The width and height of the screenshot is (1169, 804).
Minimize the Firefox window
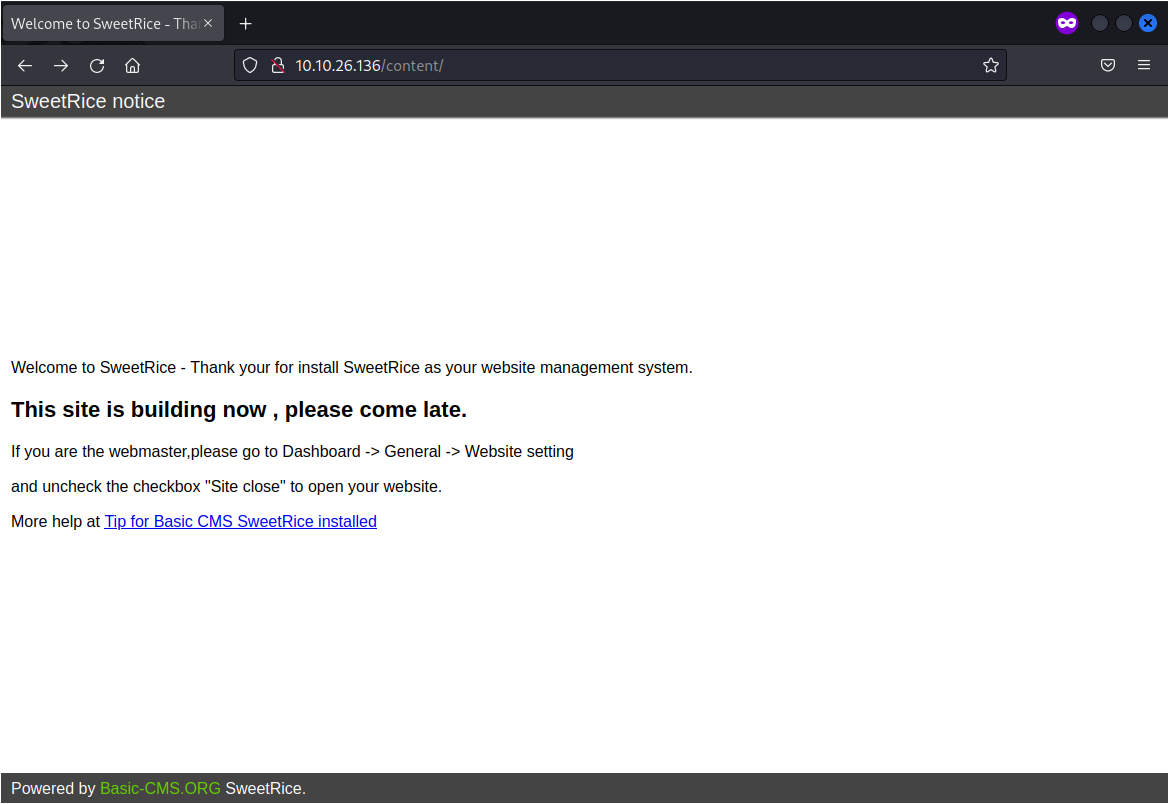tap(1100, 22)
